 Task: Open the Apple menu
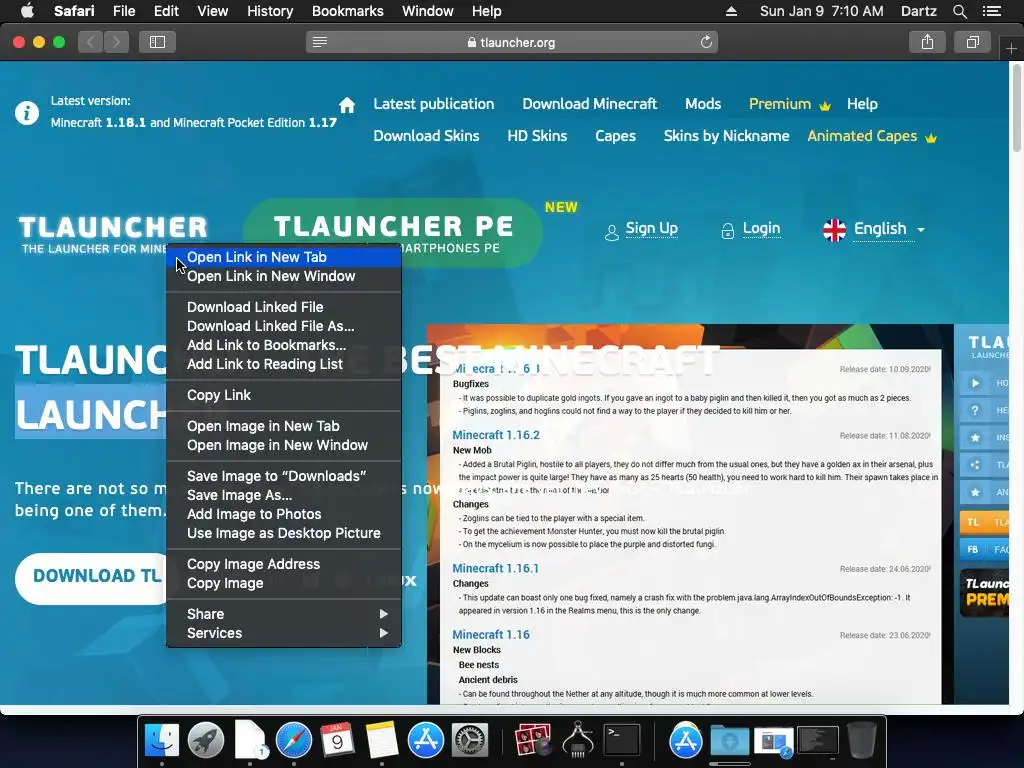[x=27, y=11]
